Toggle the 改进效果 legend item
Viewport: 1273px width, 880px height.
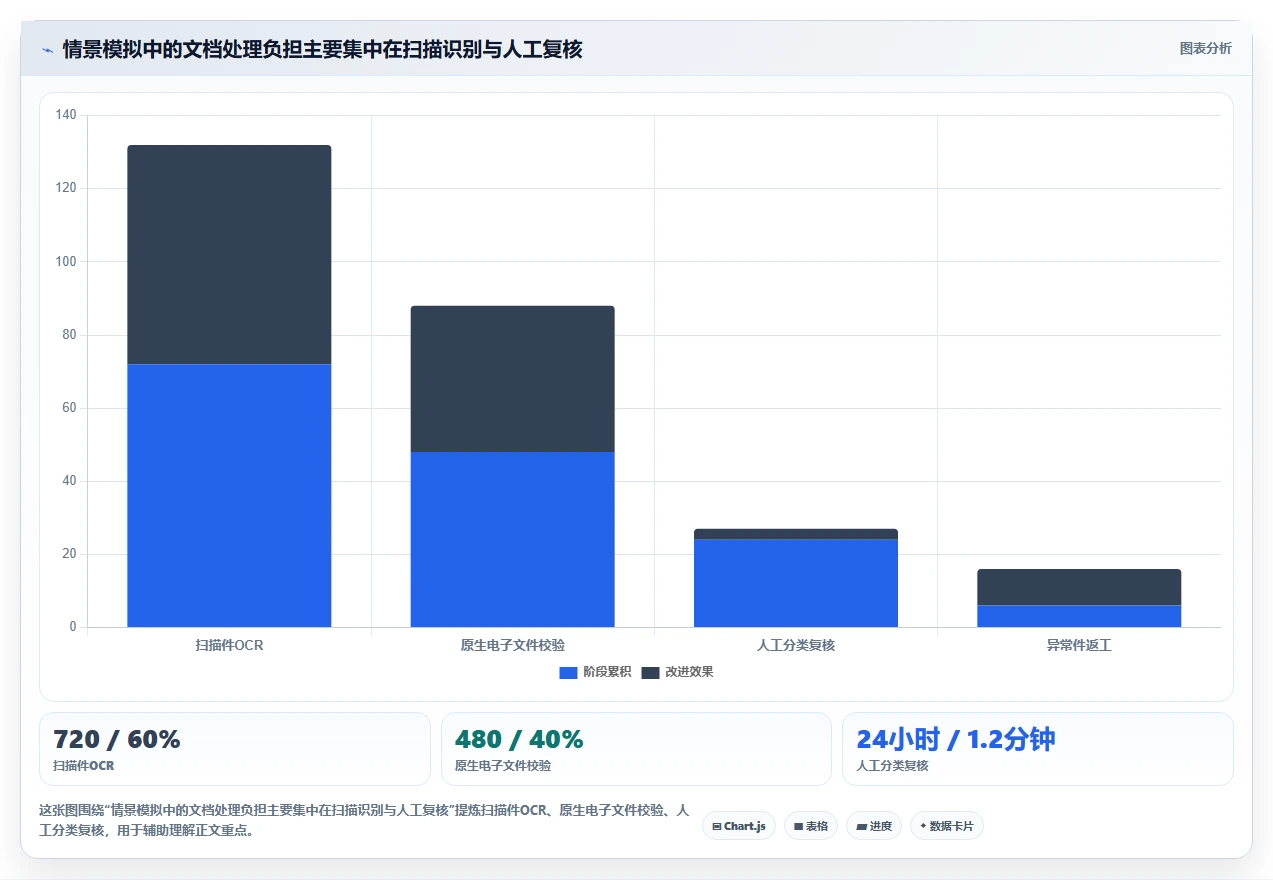coord(677,672)
